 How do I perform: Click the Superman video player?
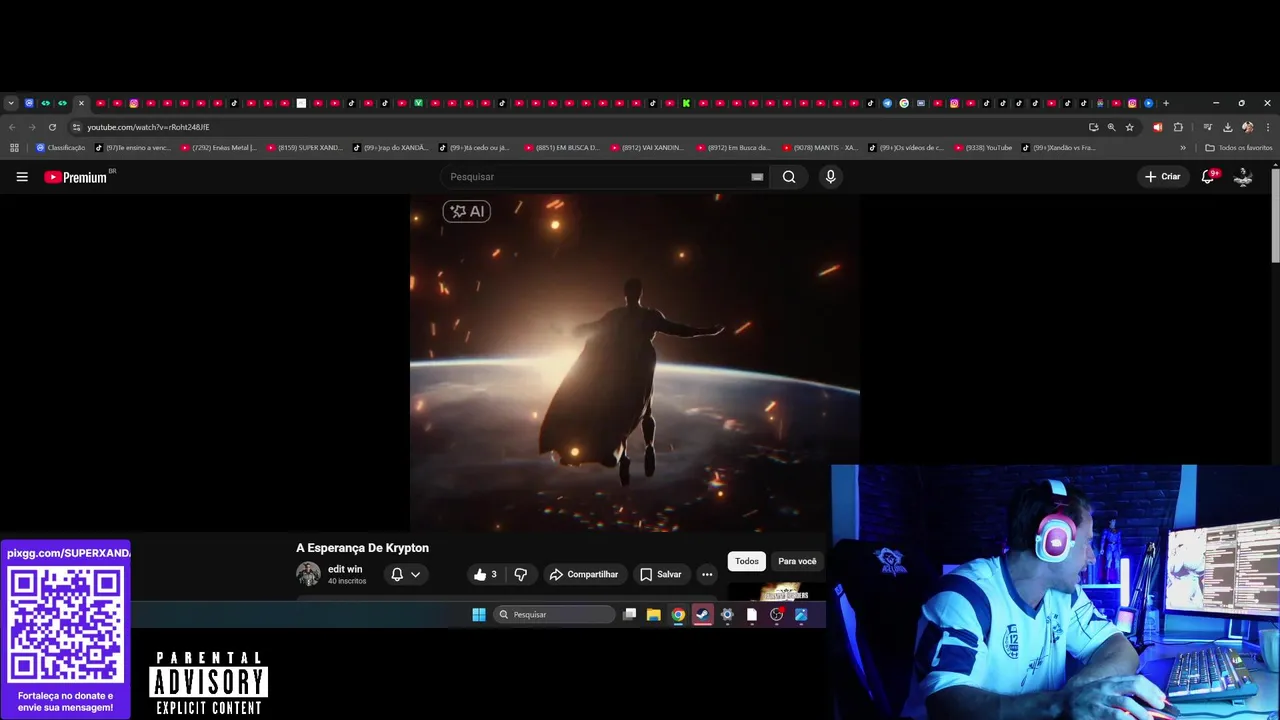click(634, 362)
